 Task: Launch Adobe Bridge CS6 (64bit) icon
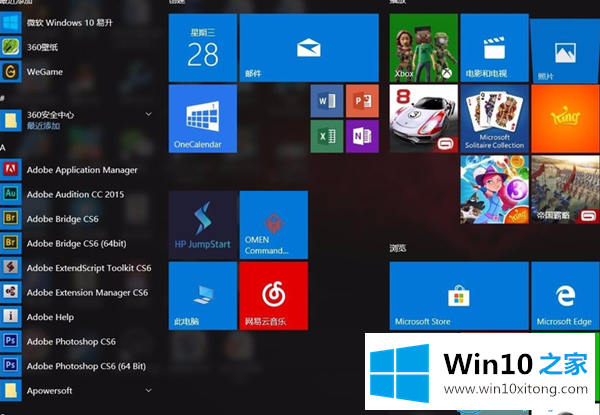11,243
